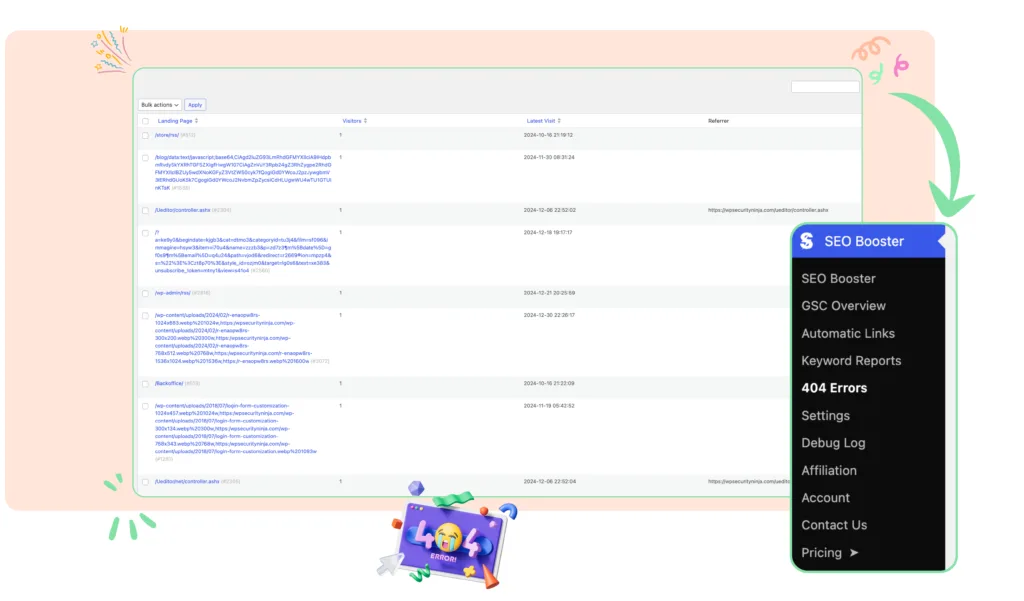Open the login-form-customization uploads link

[x=236, y=429]
